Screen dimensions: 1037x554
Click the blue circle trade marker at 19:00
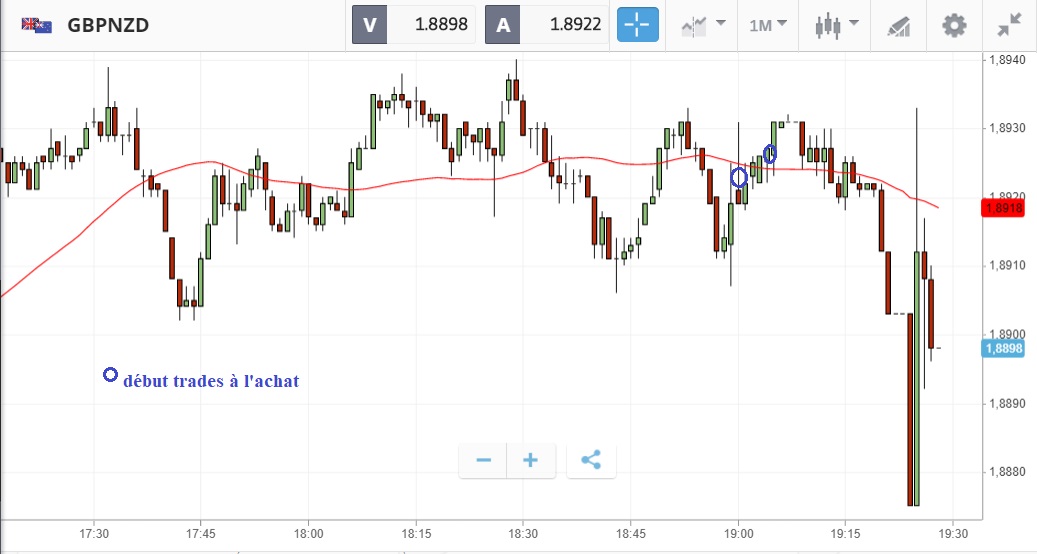point(739,178)
